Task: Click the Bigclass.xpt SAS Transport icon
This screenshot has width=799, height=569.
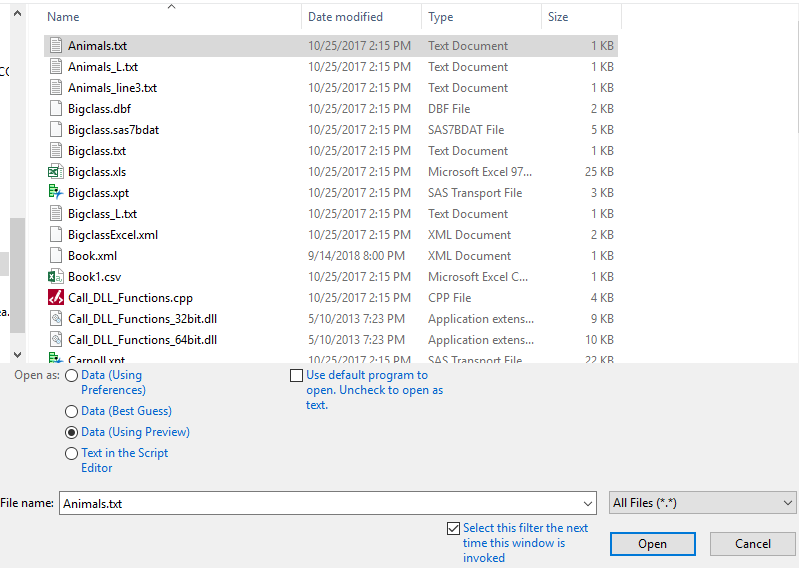Action: tap(56, 193)
